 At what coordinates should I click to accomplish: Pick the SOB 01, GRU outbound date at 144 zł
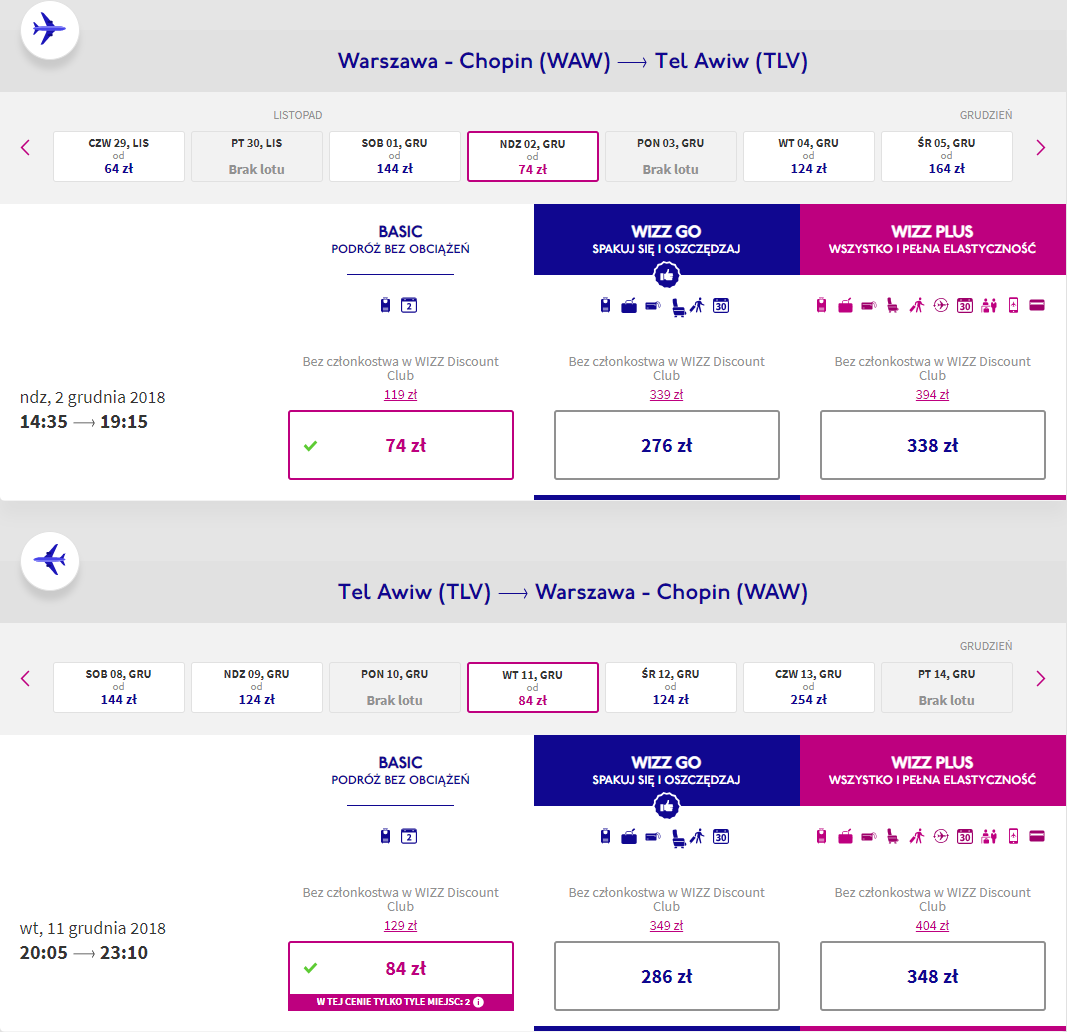click(x=394, y=157)
